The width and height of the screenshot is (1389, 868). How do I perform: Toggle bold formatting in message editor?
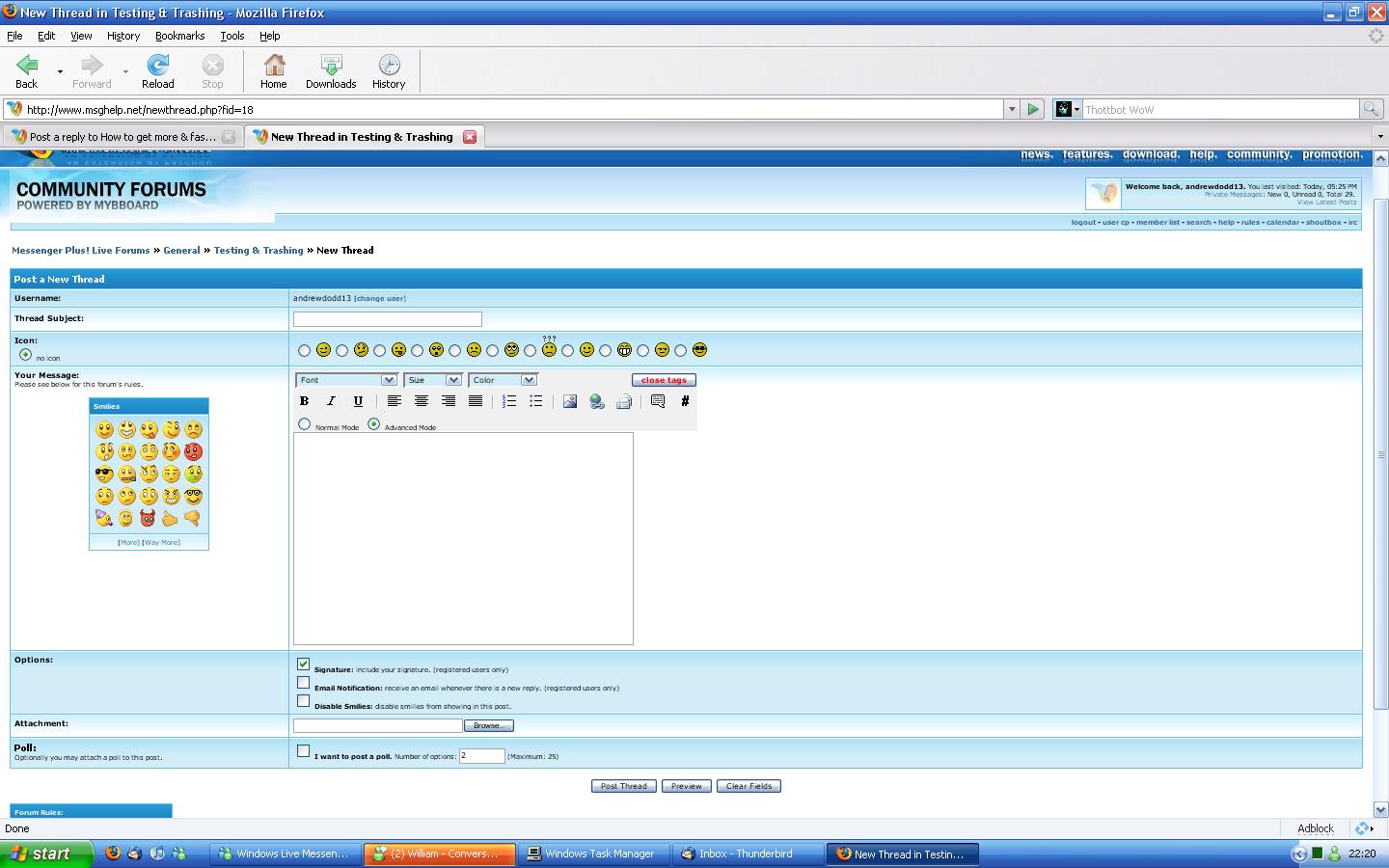pos(304,401)
